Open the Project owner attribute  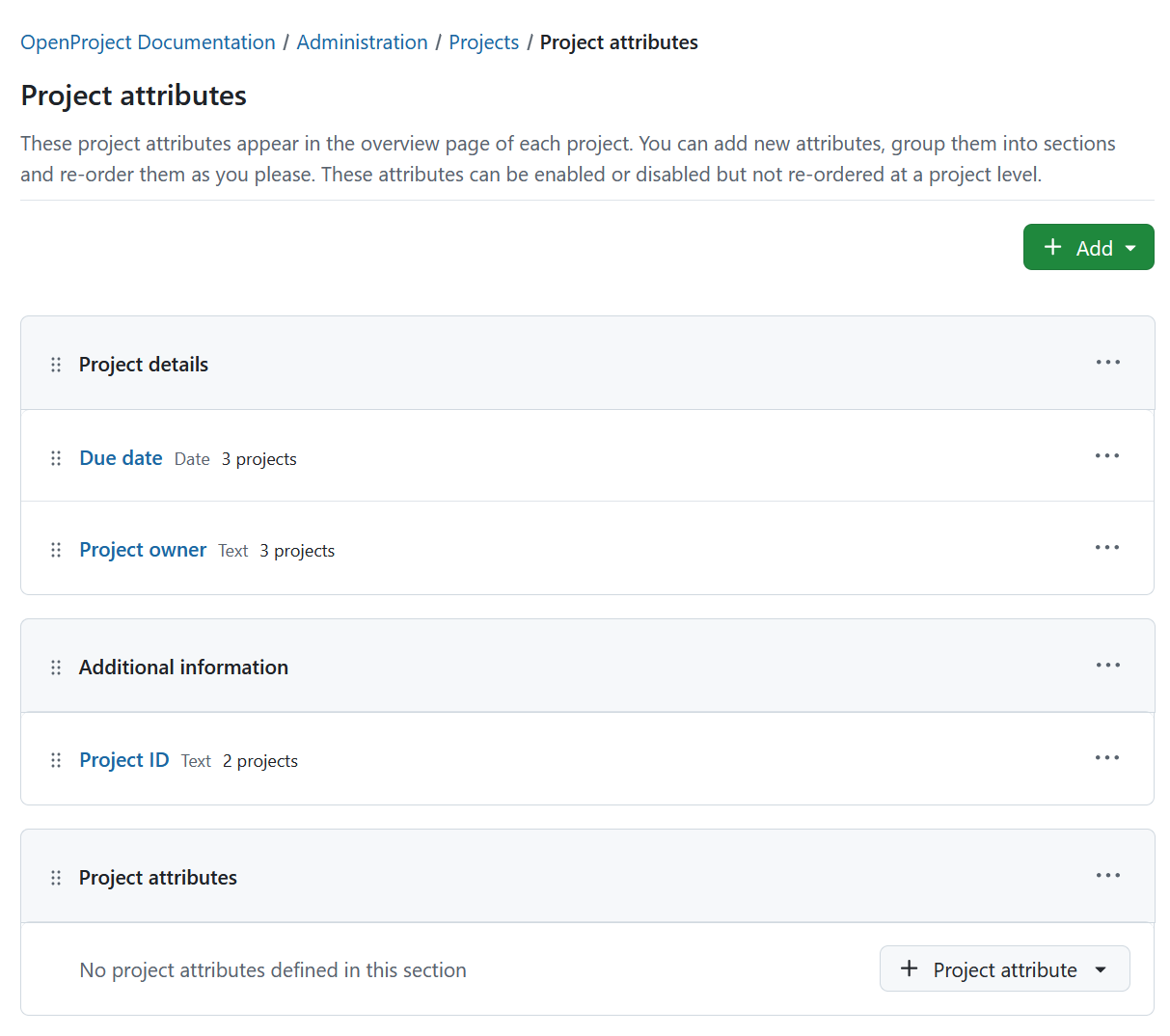143,549
